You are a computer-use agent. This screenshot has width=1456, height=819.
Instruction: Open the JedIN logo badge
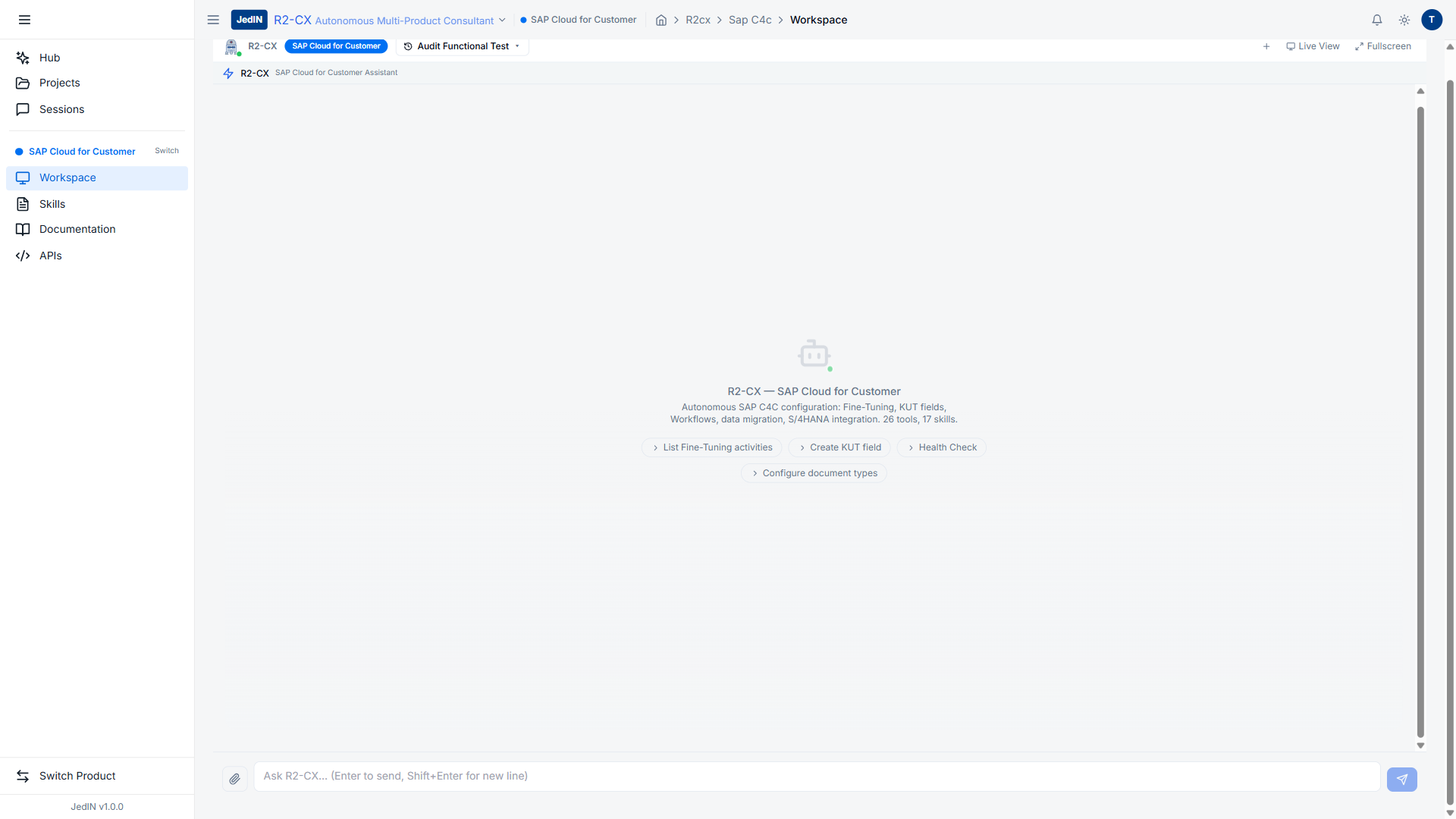(249, 20)
